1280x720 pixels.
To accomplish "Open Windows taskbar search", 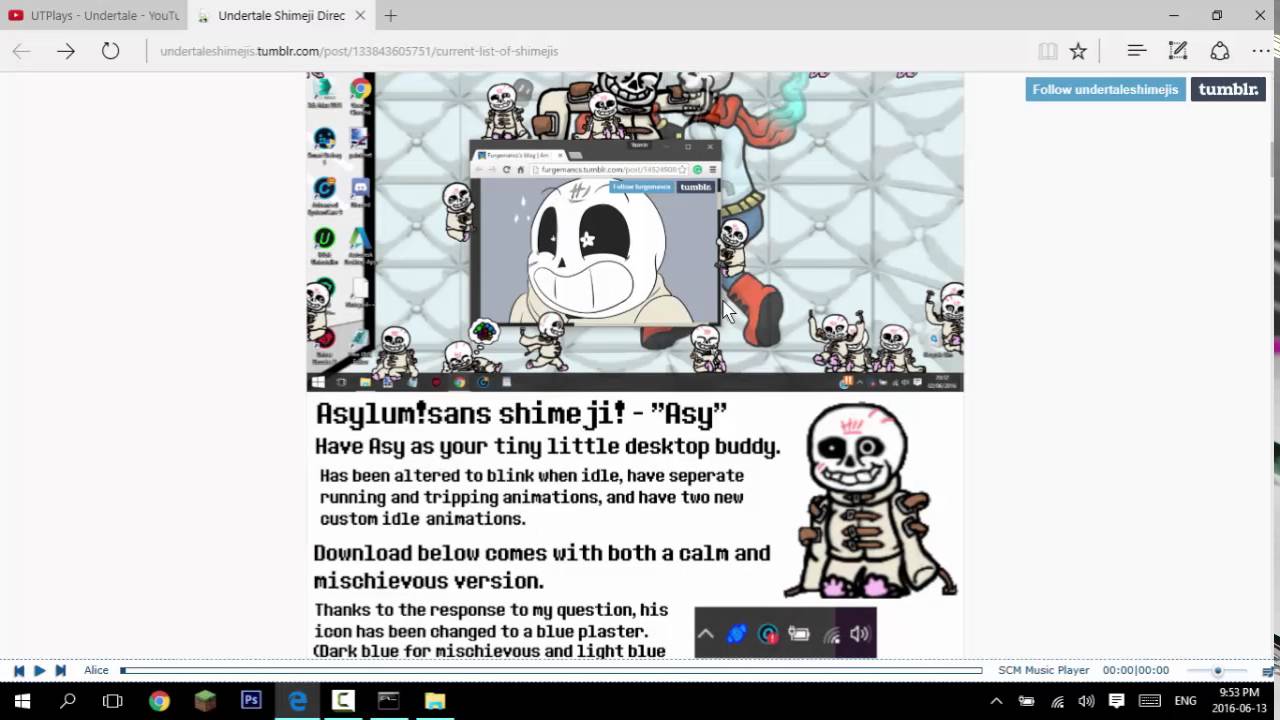I will pyautogui.click(x=68, y=701).
